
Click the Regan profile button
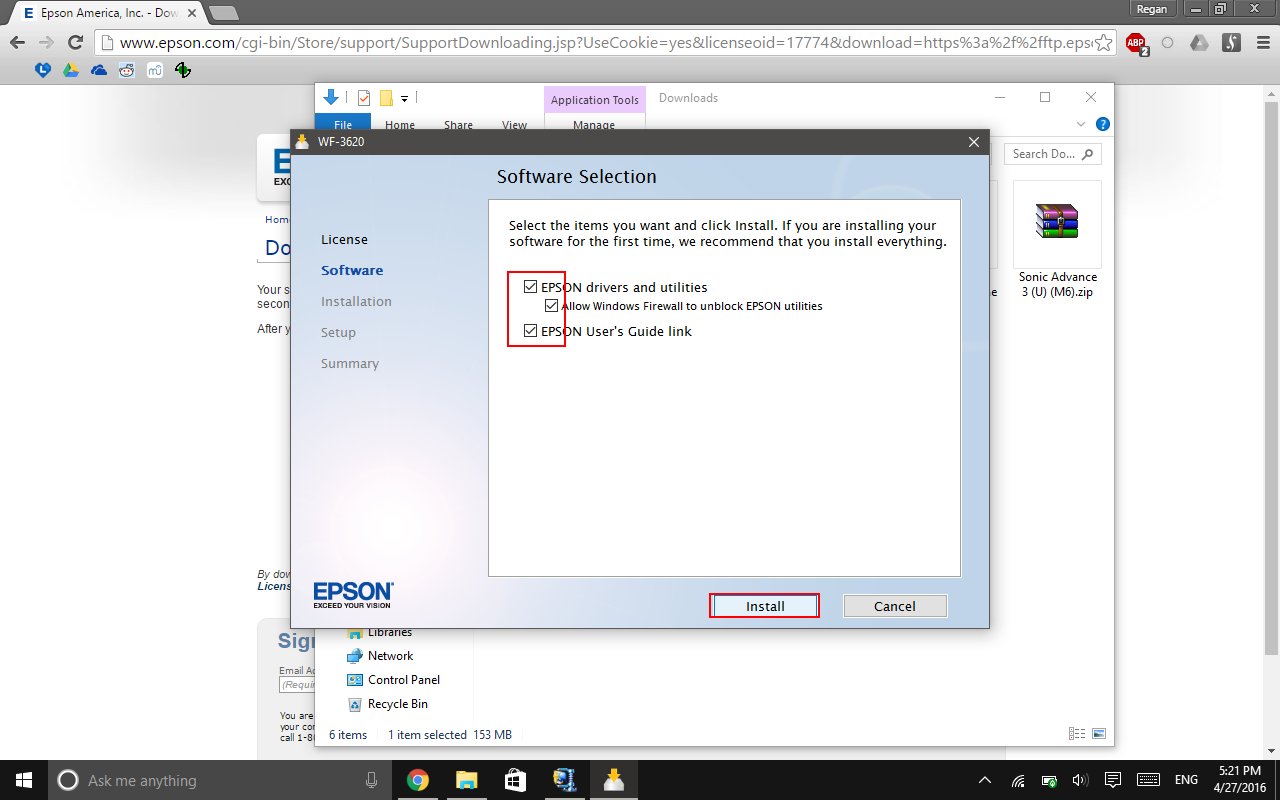pyautogui.click(x=1152, y=8)
